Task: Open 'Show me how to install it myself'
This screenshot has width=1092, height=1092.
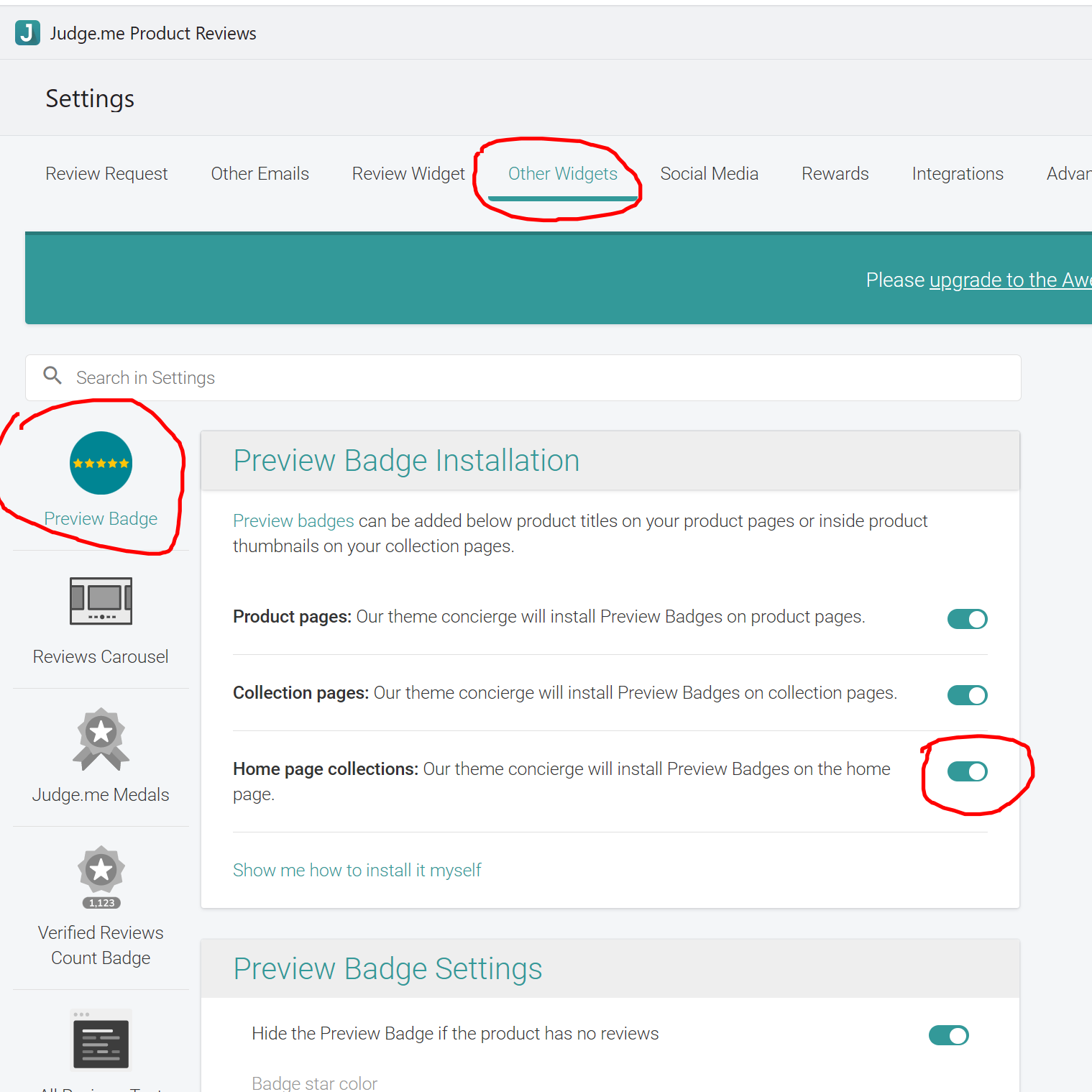Action: pyautogui.click(x=357, y=870)
